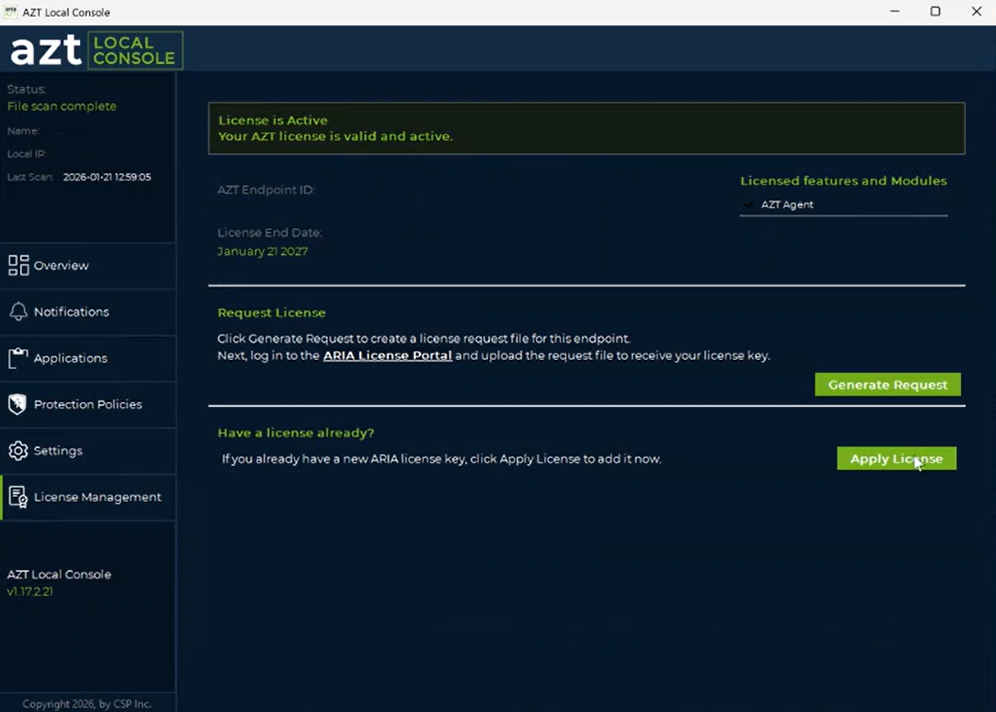Click the 'Last Scan:' label in sidebar

pos(30,177)
